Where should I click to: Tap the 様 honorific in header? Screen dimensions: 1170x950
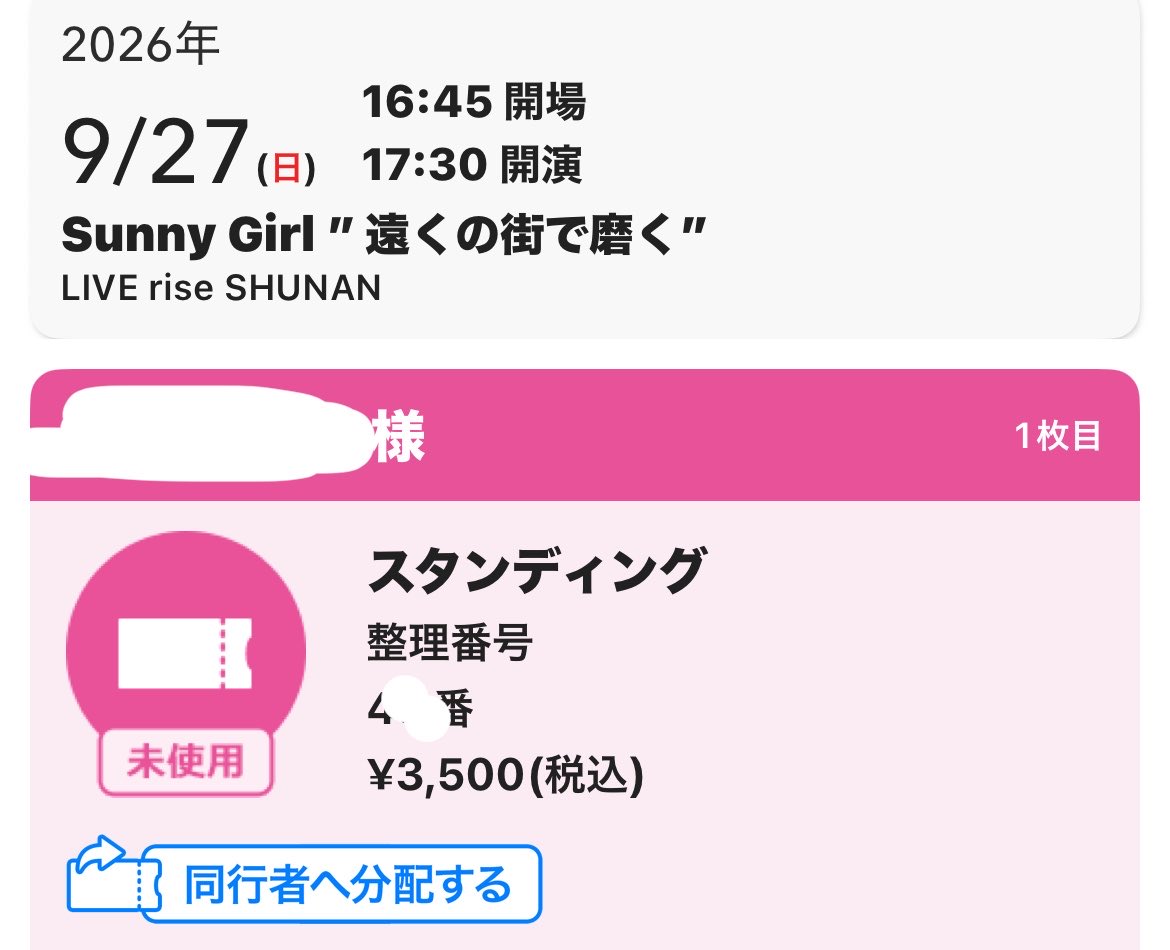coord(399,437)
